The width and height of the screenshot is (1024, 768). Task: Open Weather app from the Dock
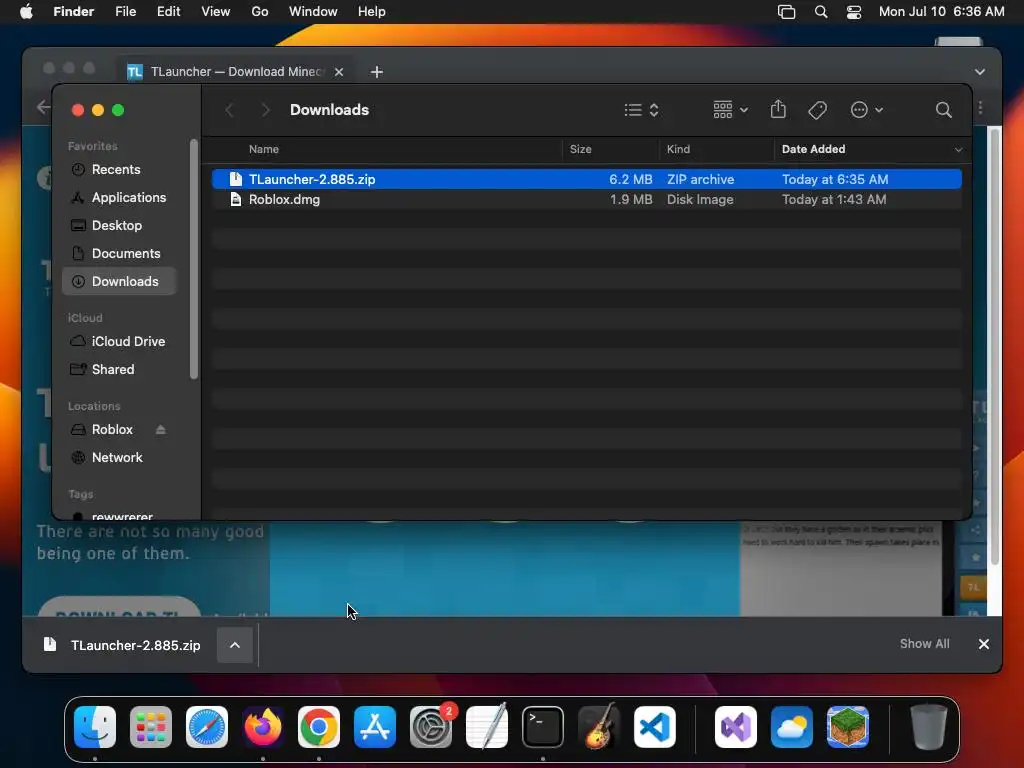[792, 727]
